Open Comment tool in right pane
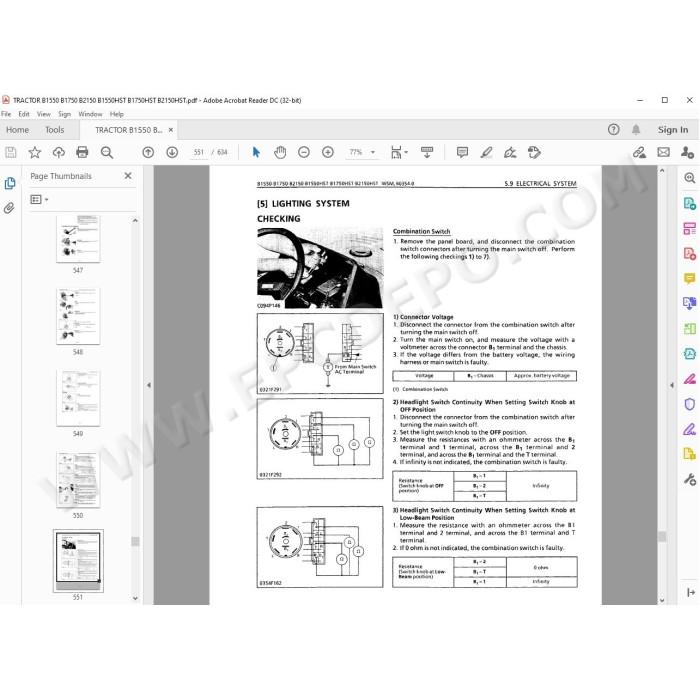 coord(690,279)
